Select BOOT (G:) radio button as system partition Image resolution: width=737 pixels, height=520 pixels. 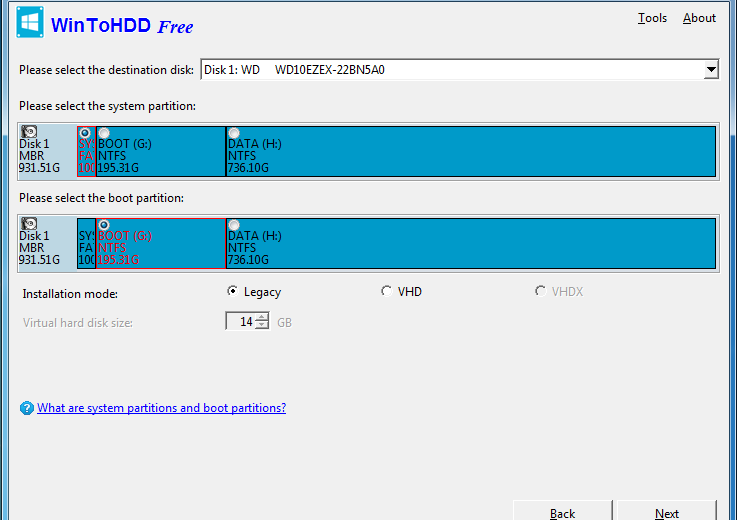104,133
